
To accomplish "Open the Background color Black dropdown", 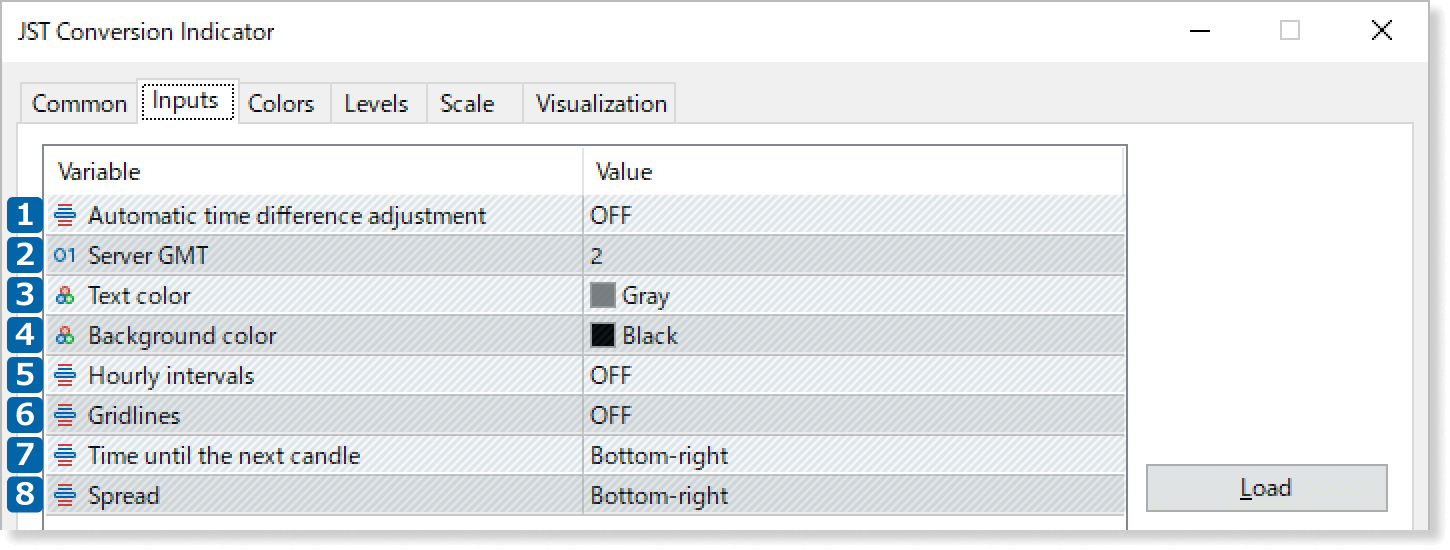I will 650,336.
